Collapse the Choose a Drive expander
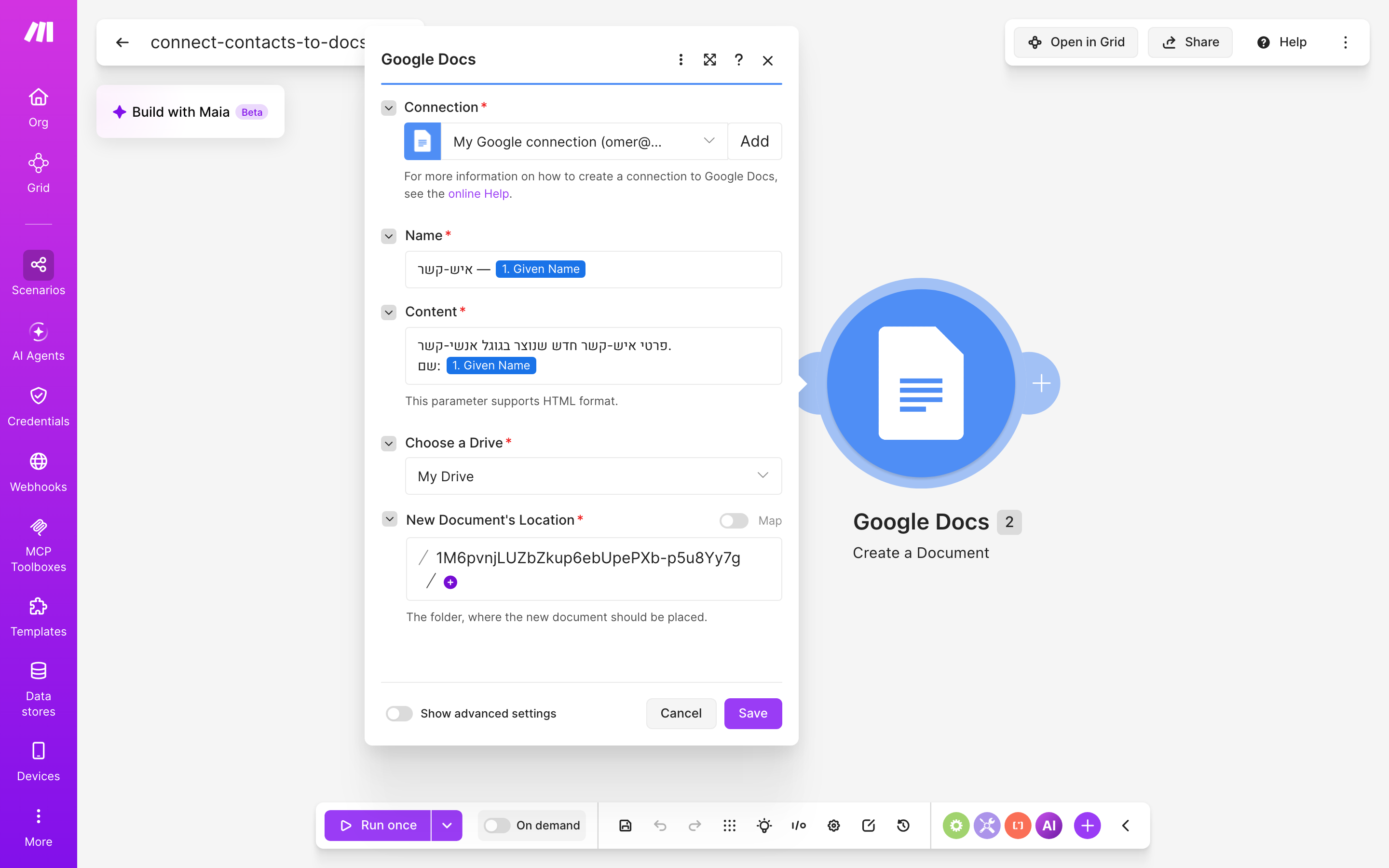 click(x=389, y=443)
